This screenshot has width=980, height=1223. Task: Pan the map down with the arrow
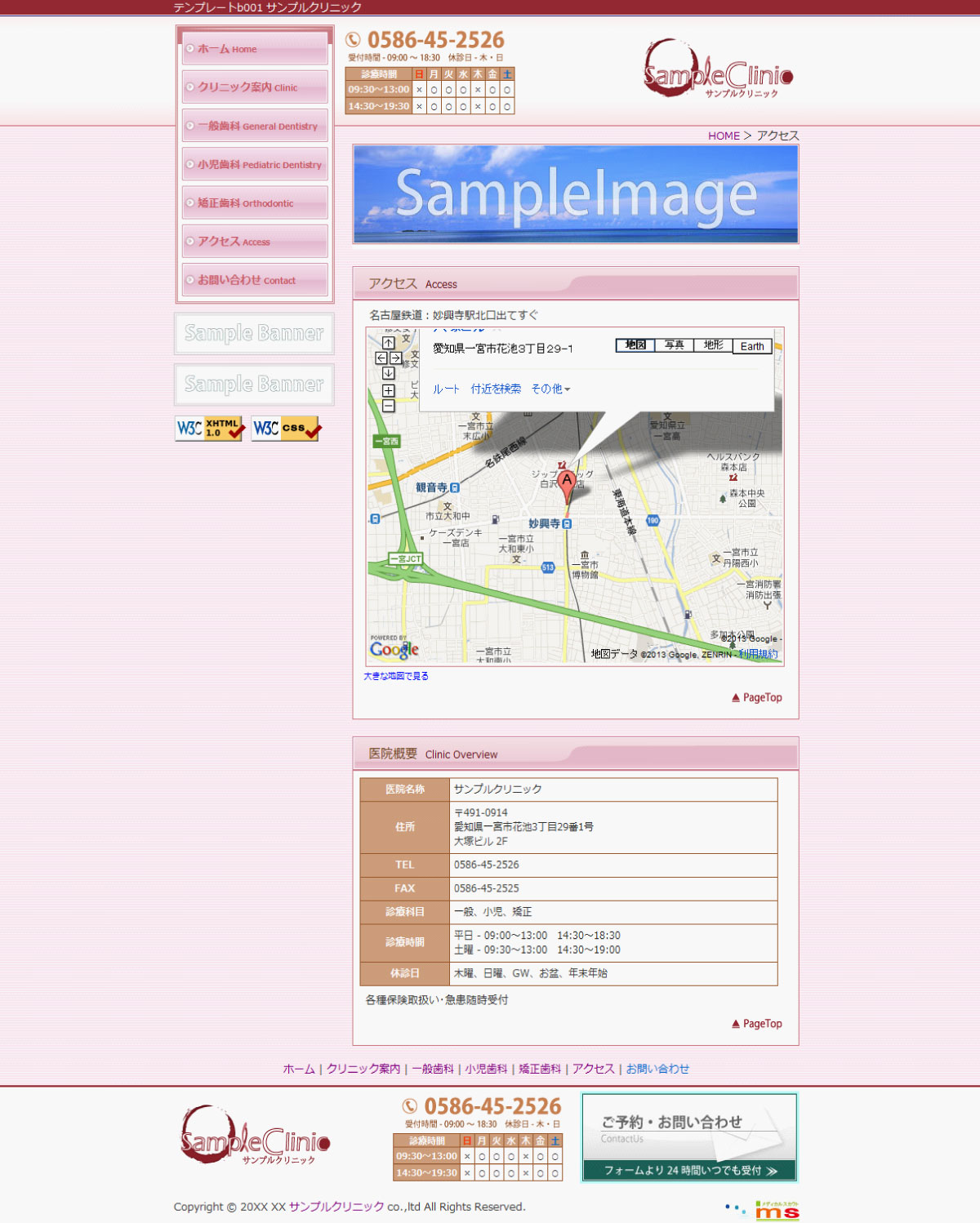(388, 373)
